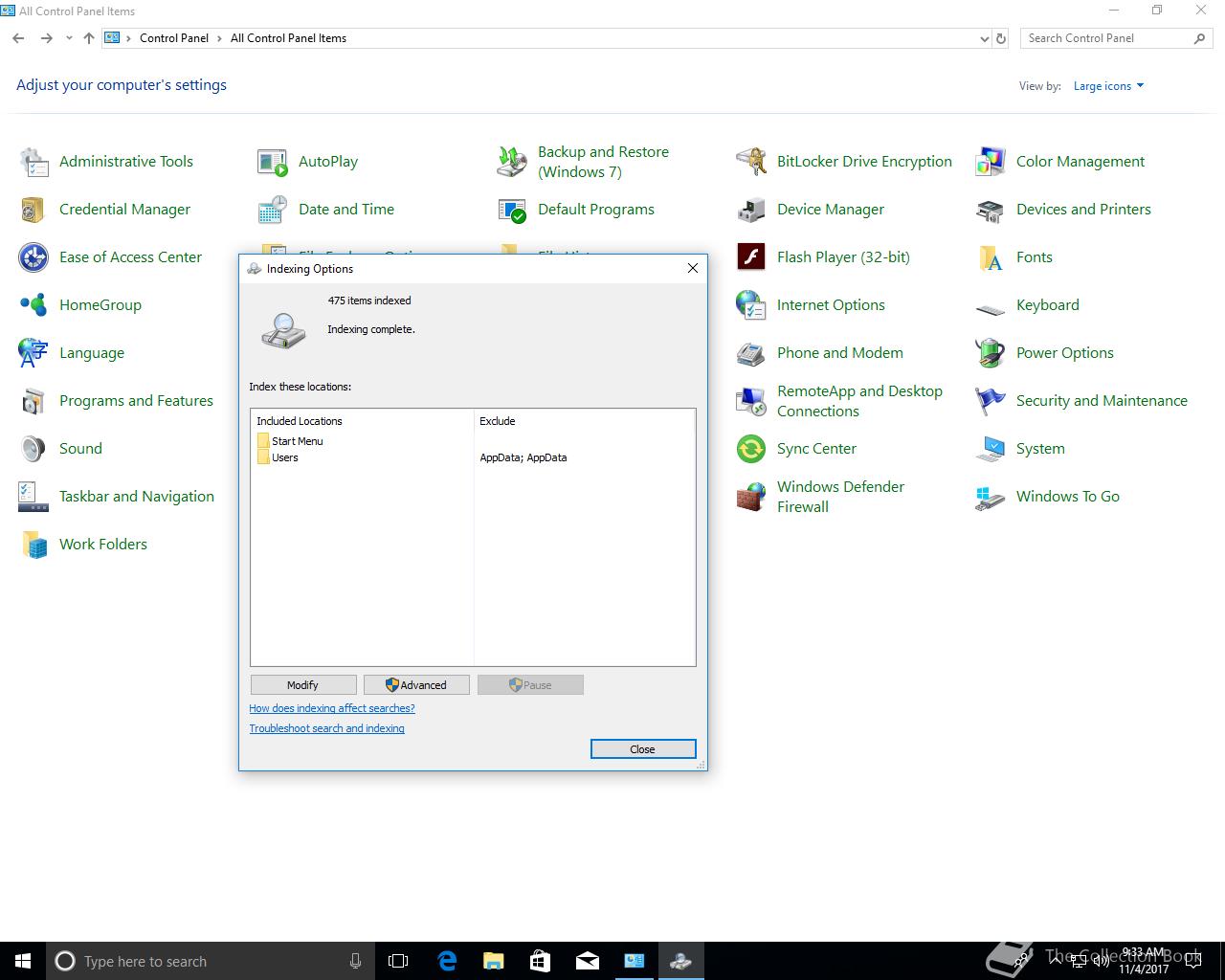This screenshot has width=1225, height=980.
Task: Refresh the Control Panel address bar
Action: coord(1001,38)
